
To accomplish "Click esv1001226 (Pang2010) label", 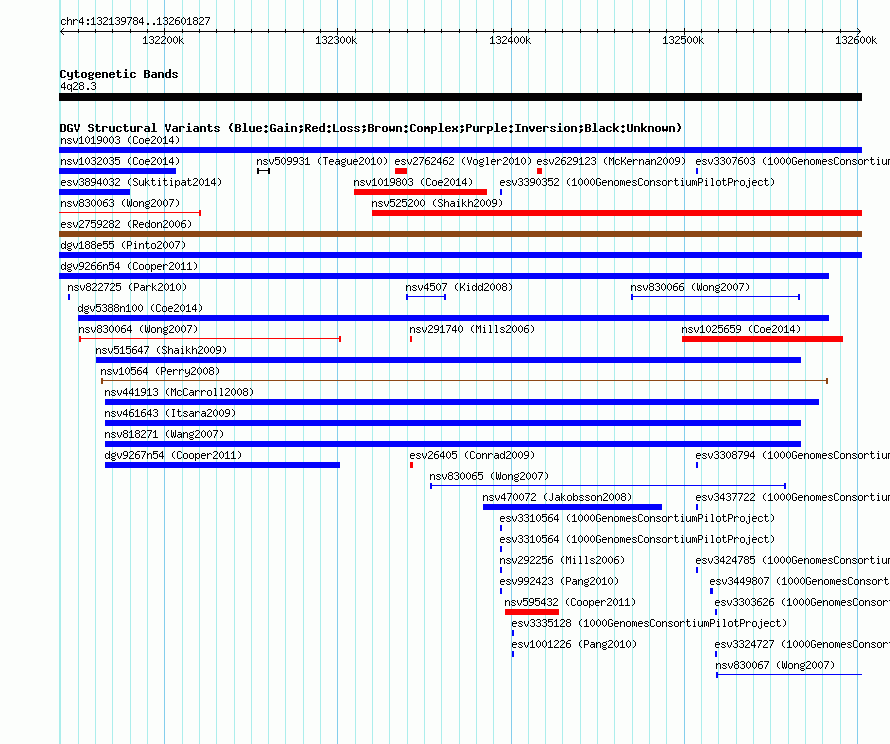I will coord(574,644).
